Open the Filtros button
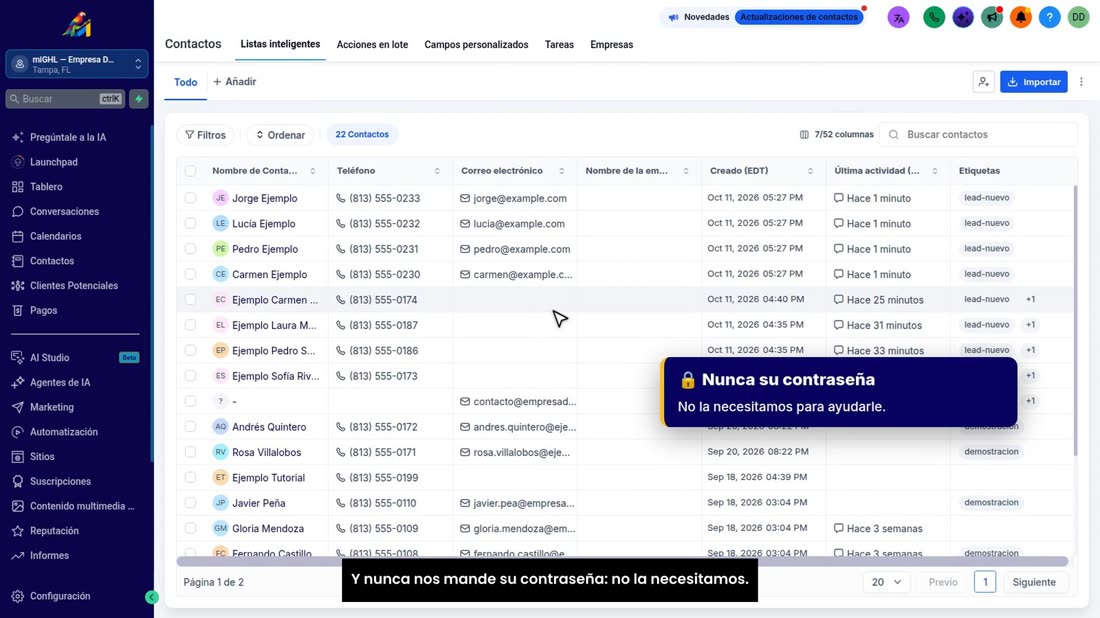 (x=206, y=135)
